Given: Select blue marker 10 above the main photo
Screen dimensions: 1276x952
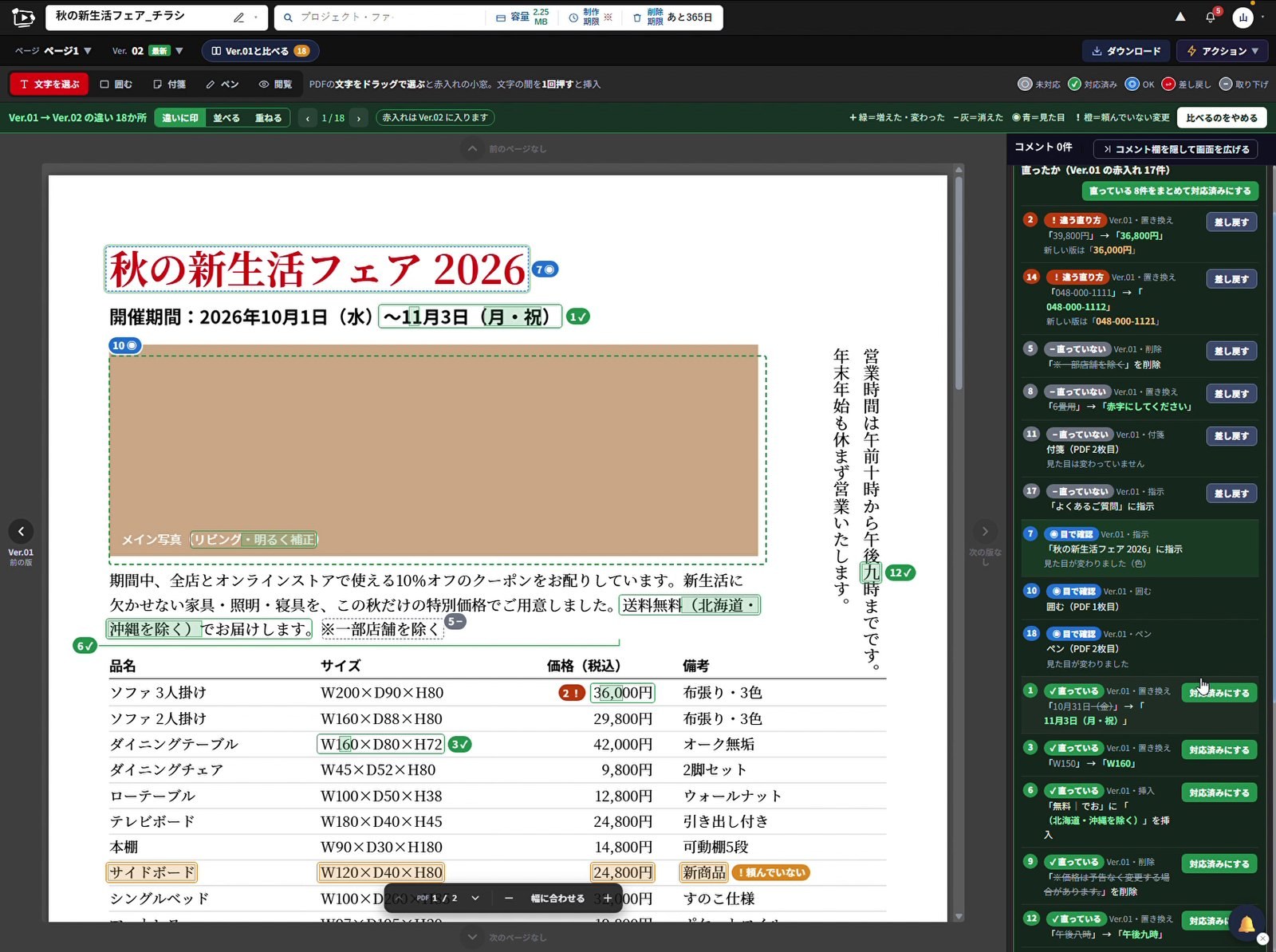Looking at the screenshot, I should 124,345.
